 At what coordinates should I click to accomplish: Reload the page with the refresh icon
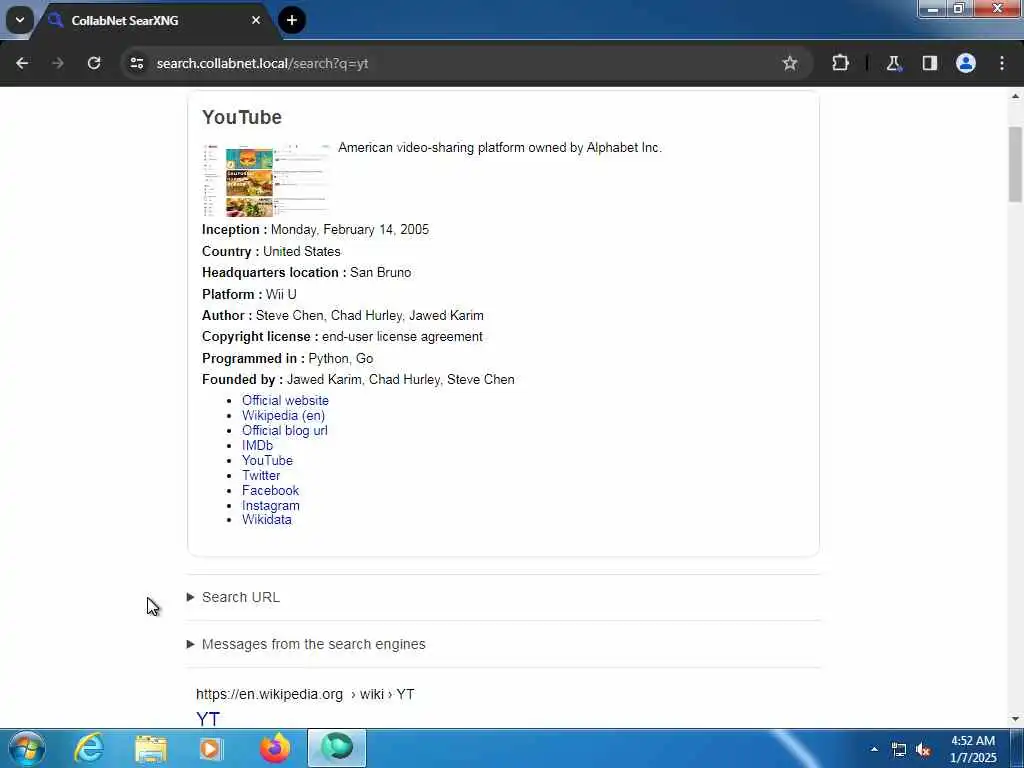(94, 63)
